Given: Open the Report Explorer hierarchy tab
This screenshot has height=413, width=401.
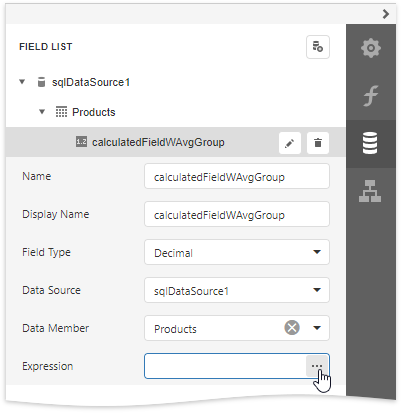Looking at the screenshot, I should (x=371, y=191).
